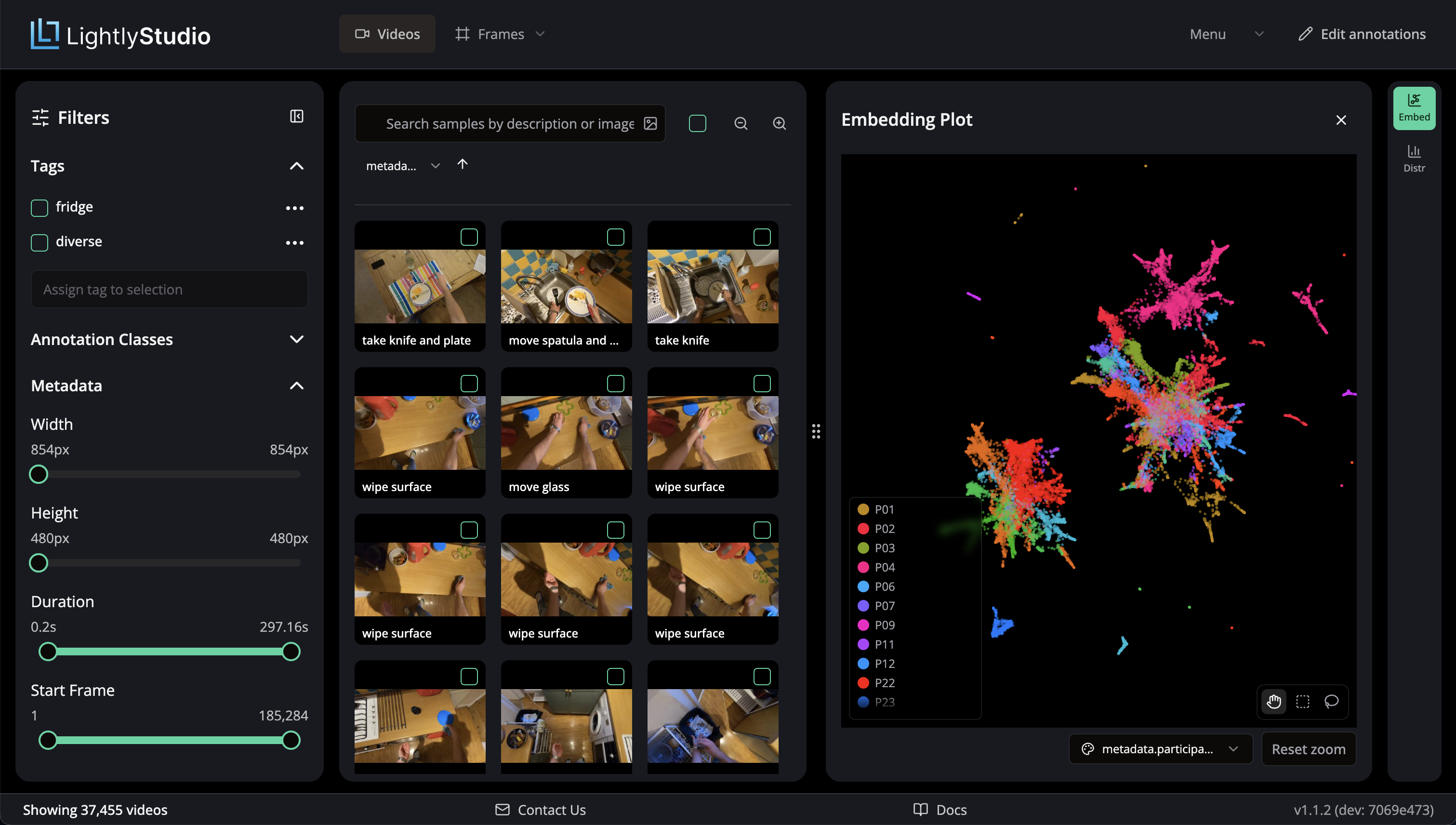Click the pencil Edit annotations icon

click(1305, 34)
